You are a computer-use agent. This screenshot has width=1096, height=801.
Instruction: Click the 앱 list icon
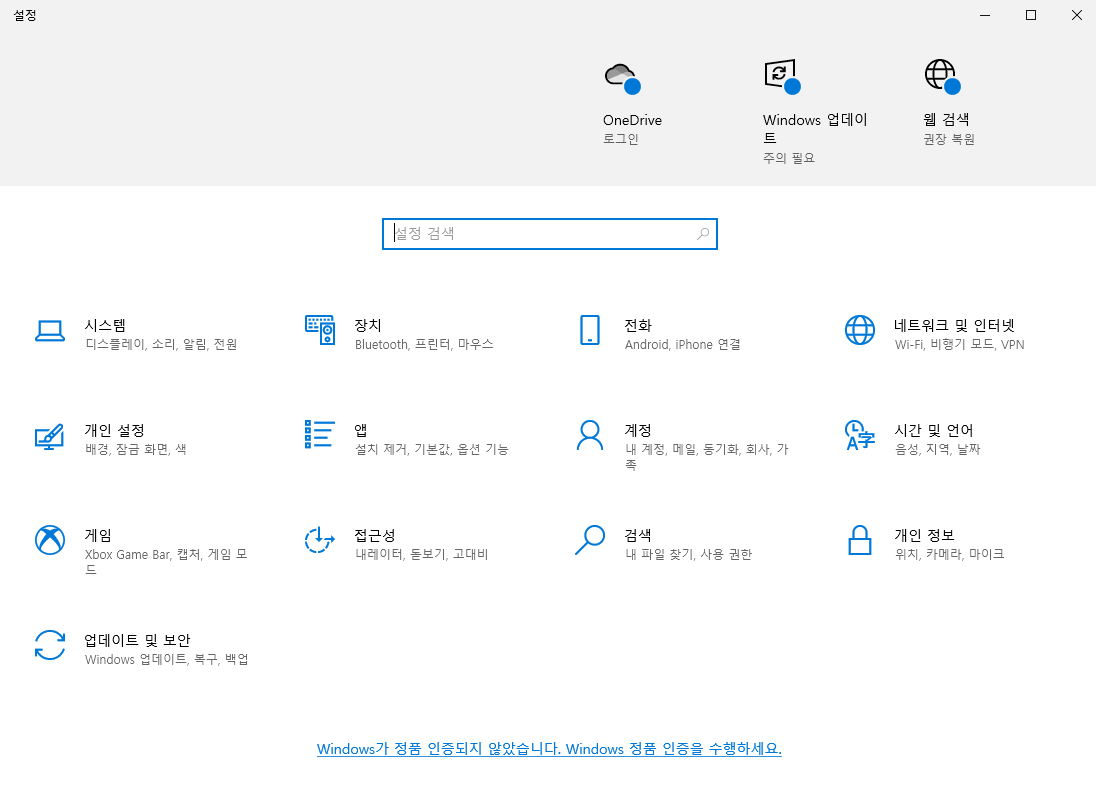(x=319, y=434)
